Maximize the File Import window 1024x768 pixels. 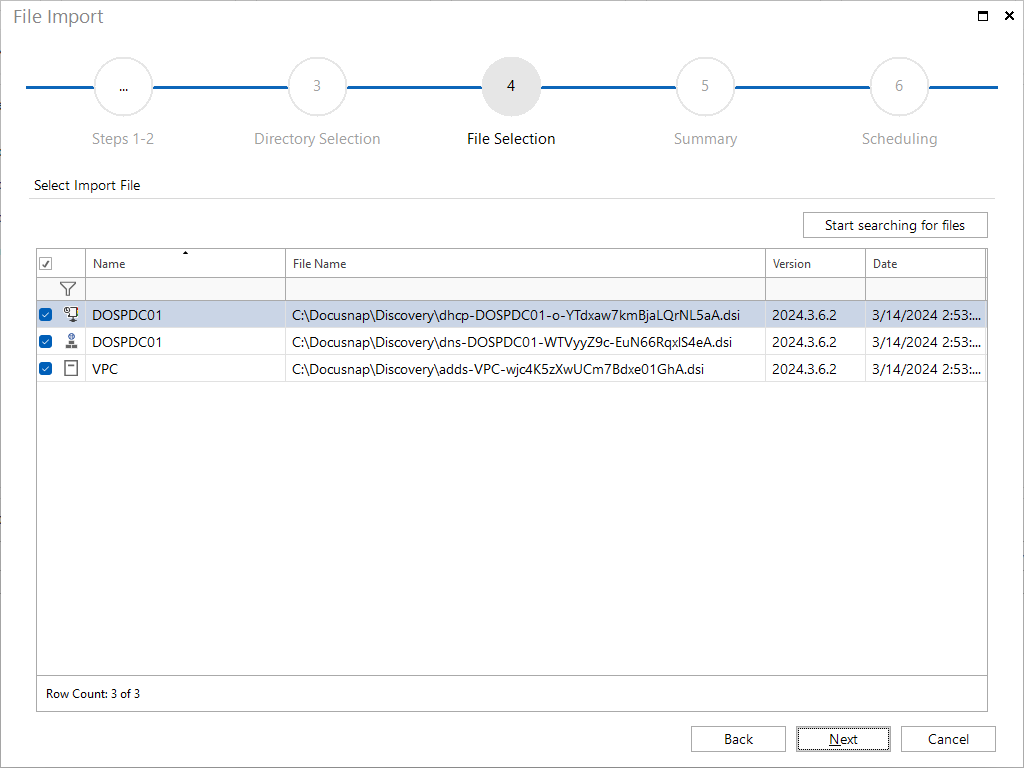983,16
